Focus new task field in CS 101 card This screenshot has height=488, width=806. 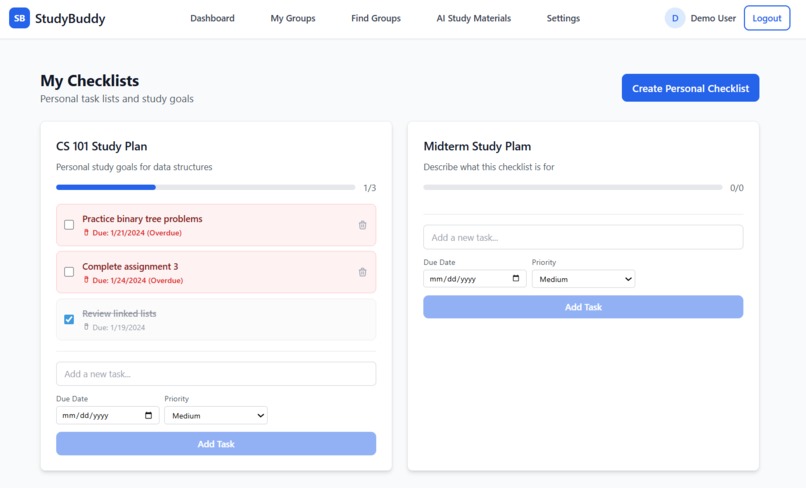216,374
